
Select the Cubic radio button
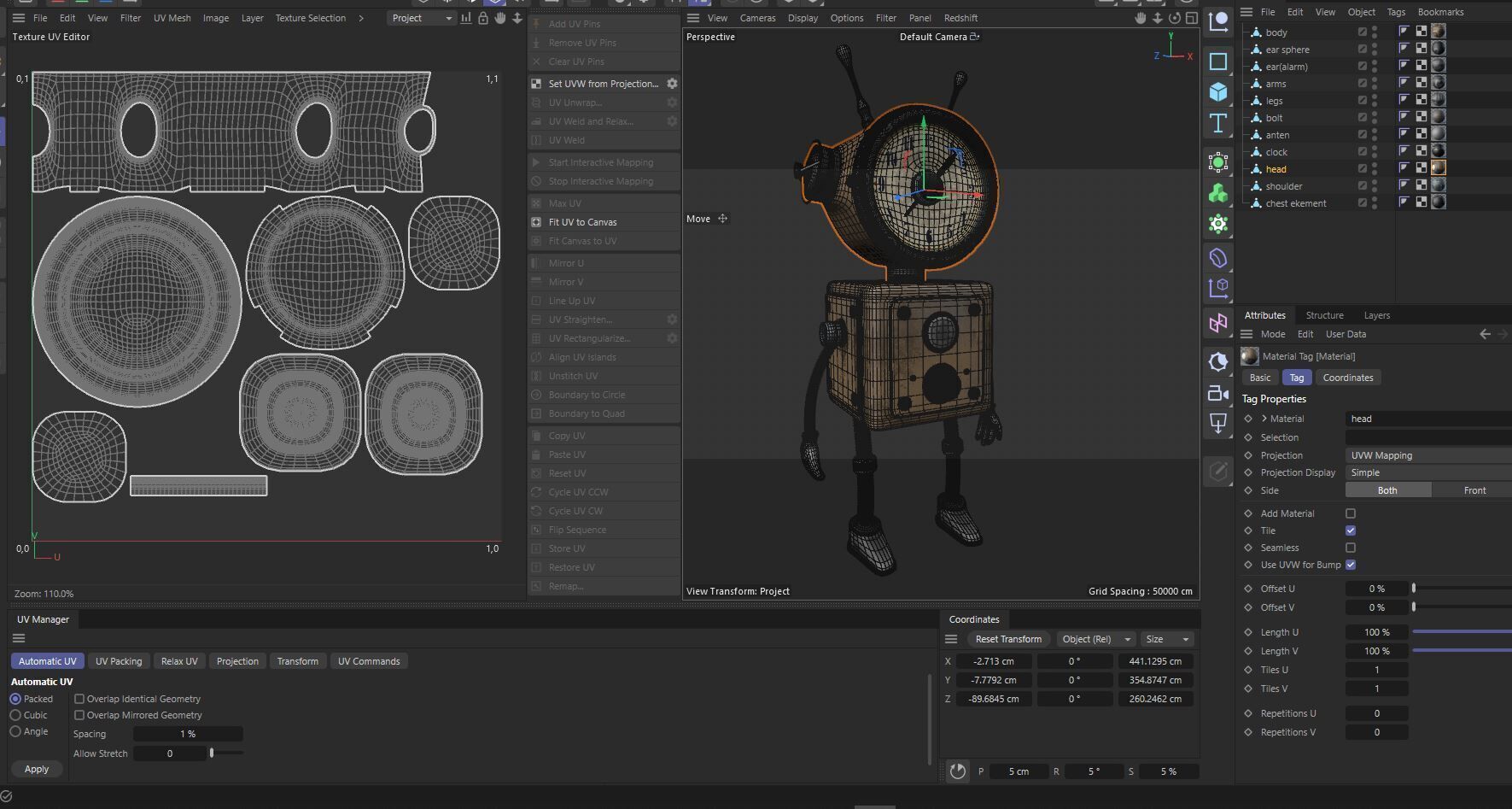pyautogui.click(x=15, y=715)
